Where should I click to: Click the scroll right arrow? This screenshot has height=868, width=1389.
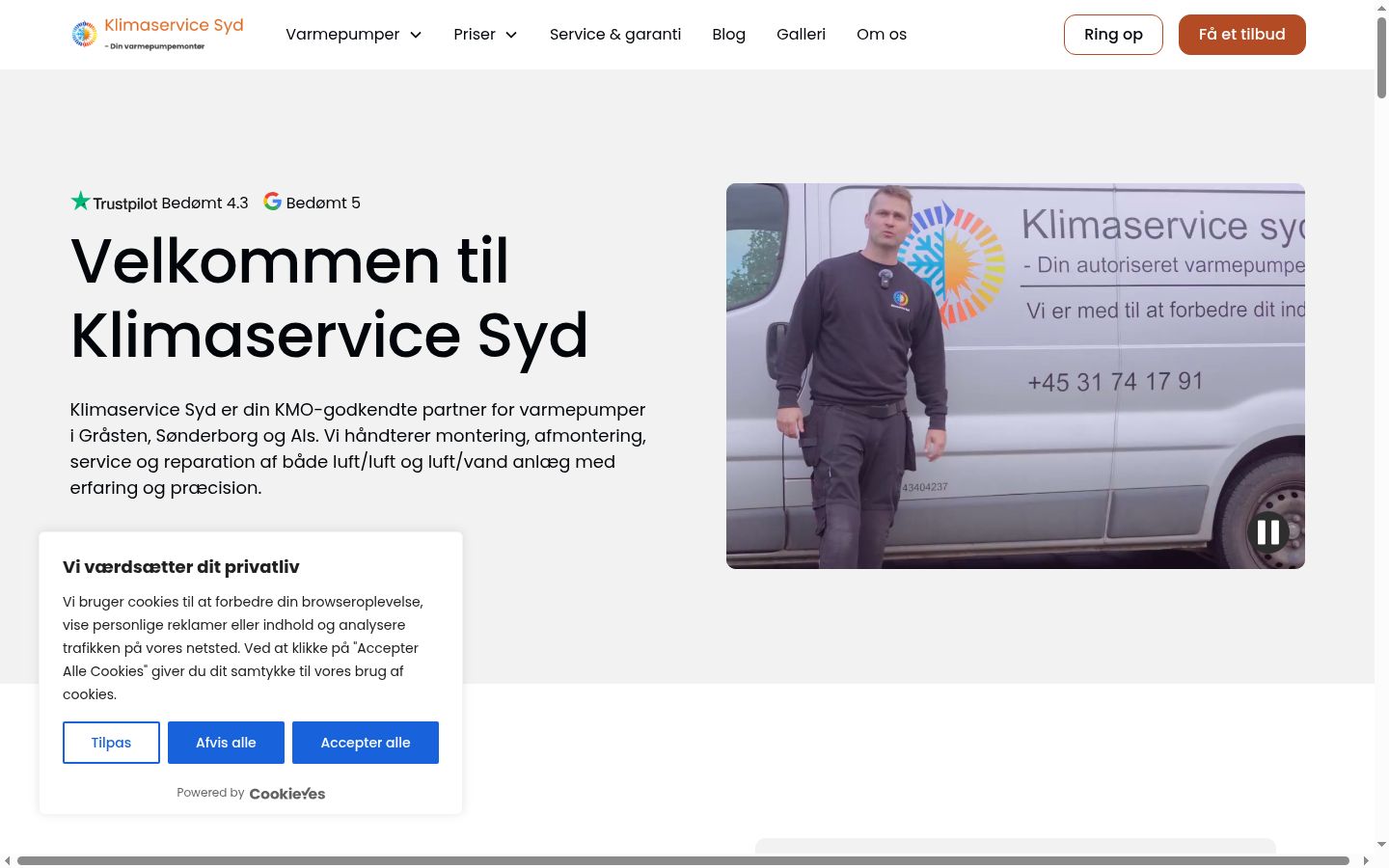click(1366, 860)
